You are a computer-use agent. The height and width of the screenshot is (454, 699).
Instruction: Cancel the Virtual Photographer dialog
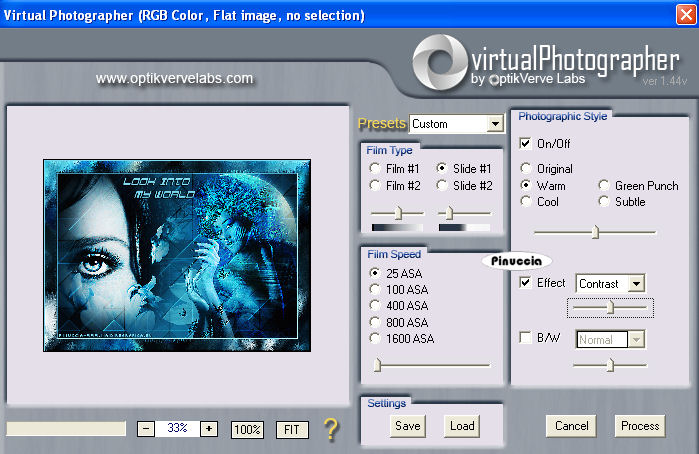coord(571,426)
